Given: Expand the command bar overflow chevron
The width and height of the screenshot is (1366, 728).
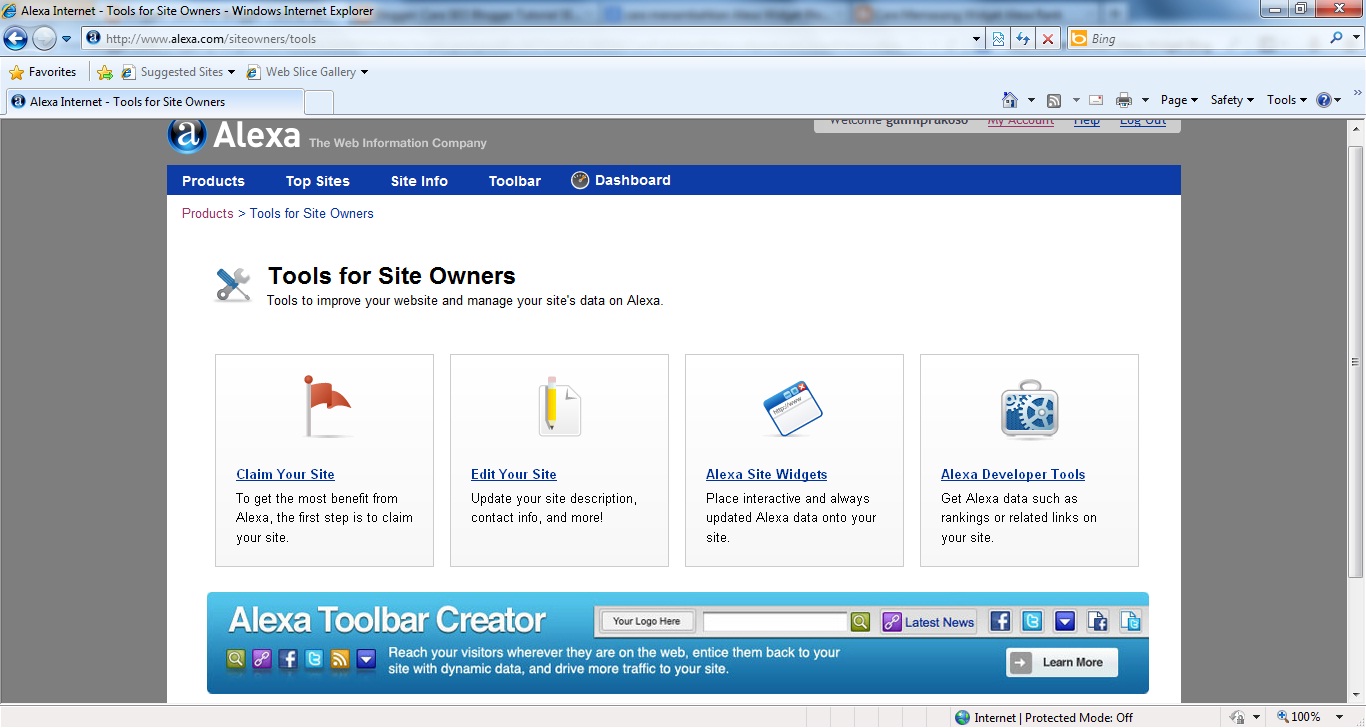Looking at the screenshot, I should point(1357,92).
